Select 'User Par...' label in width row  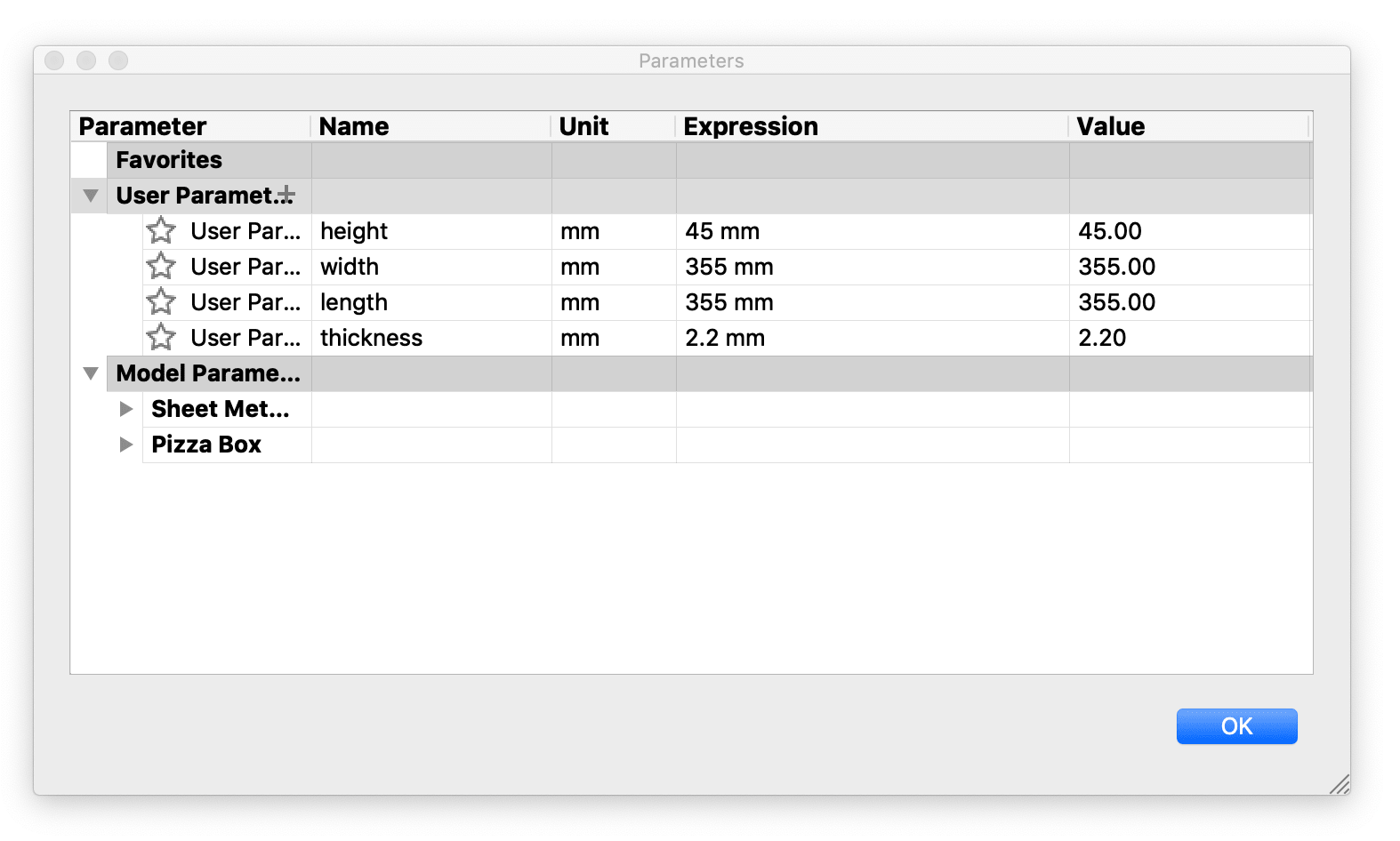(x=245, y=267)
